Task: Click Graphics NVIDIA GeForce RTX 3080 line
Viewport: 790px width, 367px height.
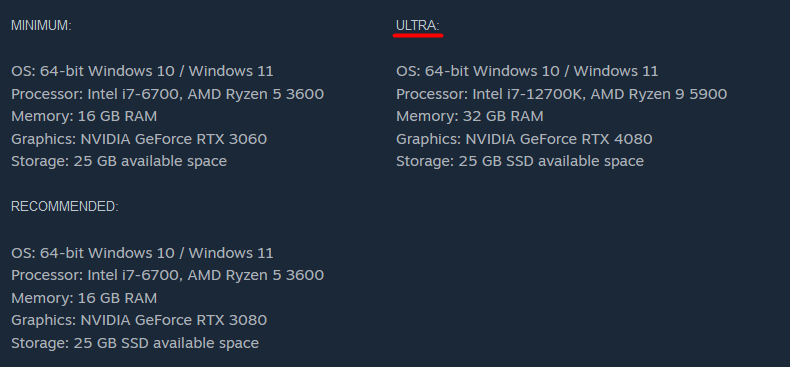Action: [139, 320]
